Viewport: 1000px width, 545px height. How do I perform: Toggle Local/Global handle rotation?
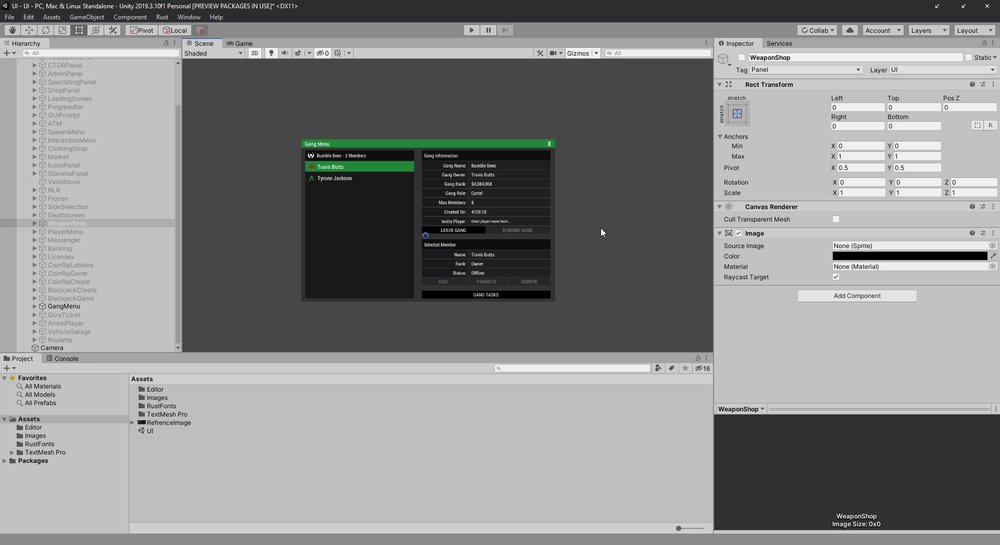point(175,30)
